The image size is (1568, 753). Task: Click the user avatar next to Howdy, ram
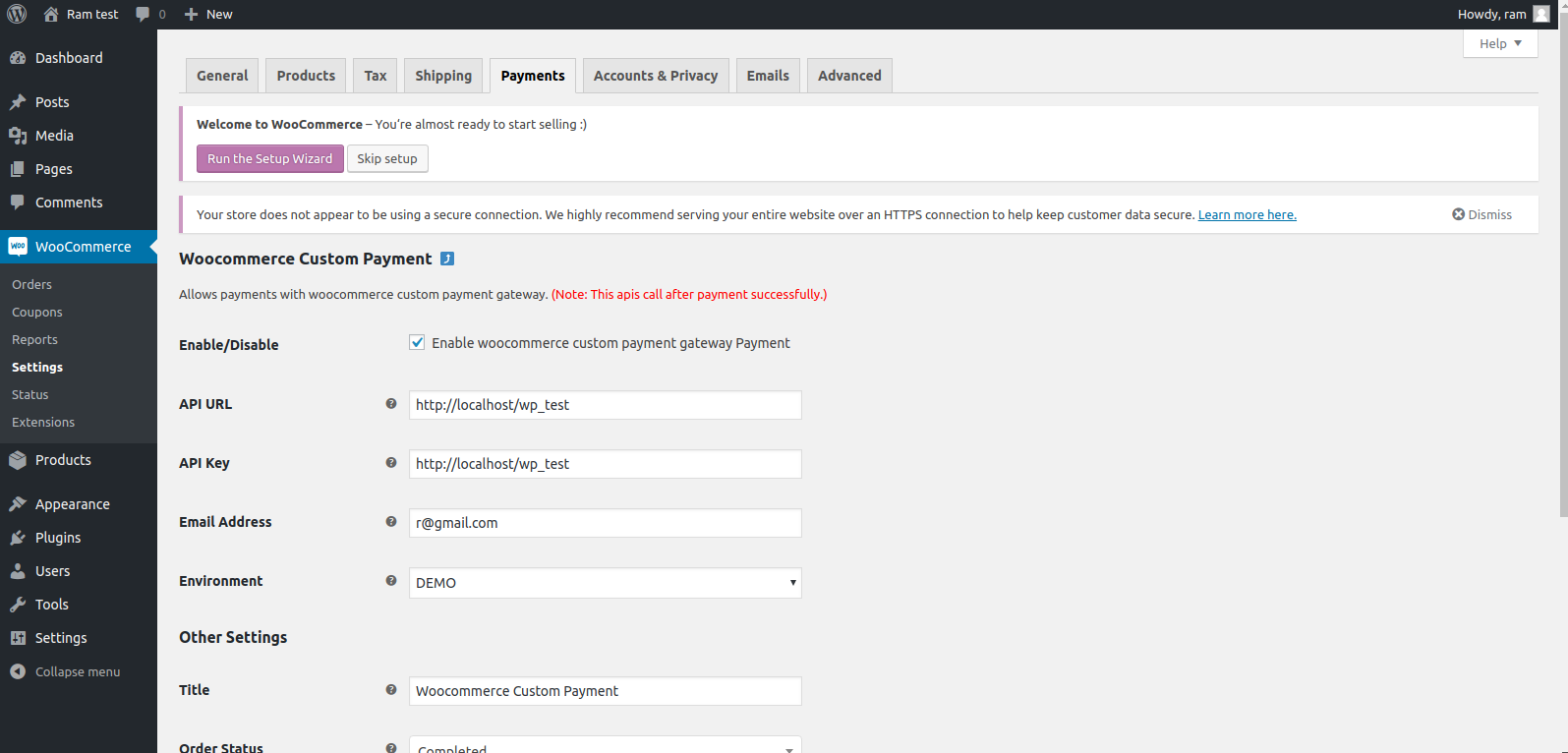(x=1541, y=14)
